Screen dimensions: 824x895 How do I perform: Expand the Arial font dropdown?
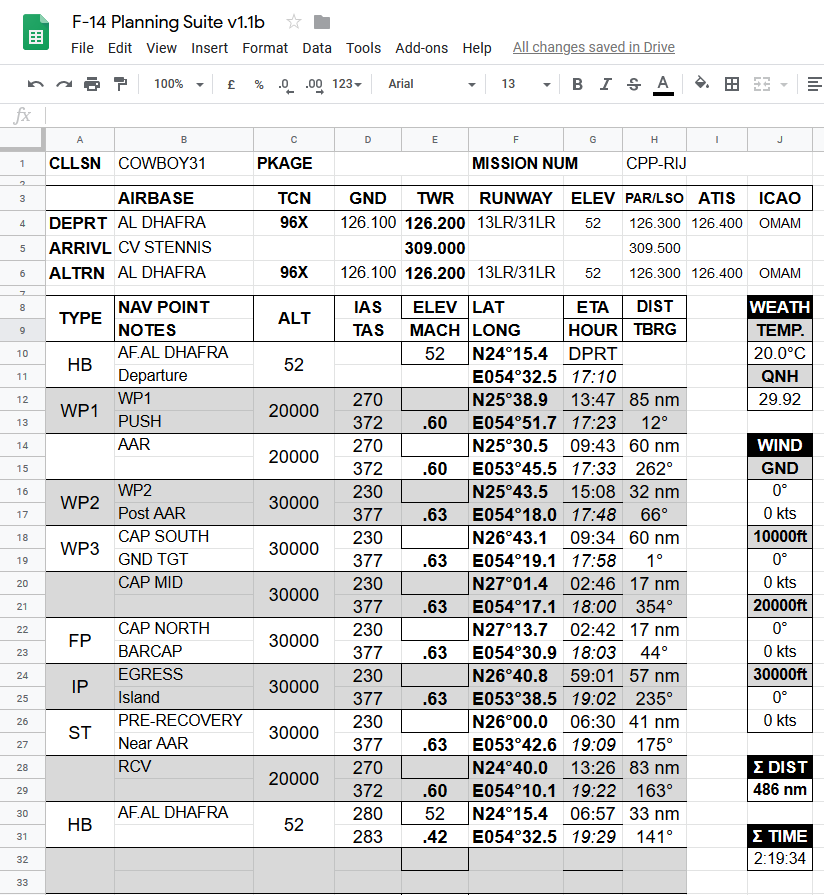(432, 84)
